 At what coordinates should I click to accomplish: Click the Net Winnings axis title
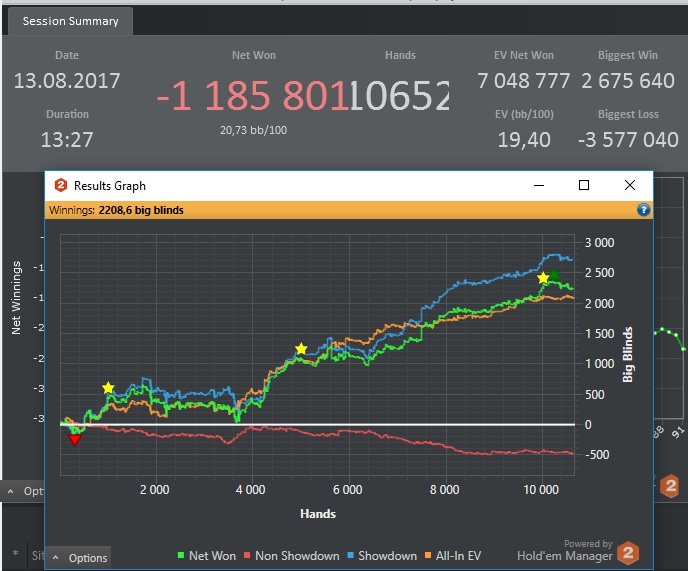[x=16, y=298]
